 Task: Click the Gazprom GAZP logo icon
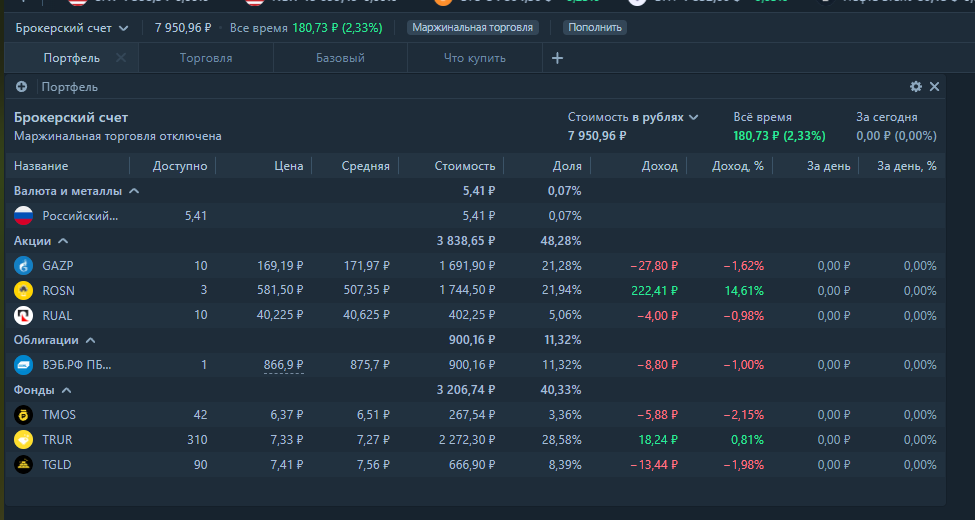23,266
